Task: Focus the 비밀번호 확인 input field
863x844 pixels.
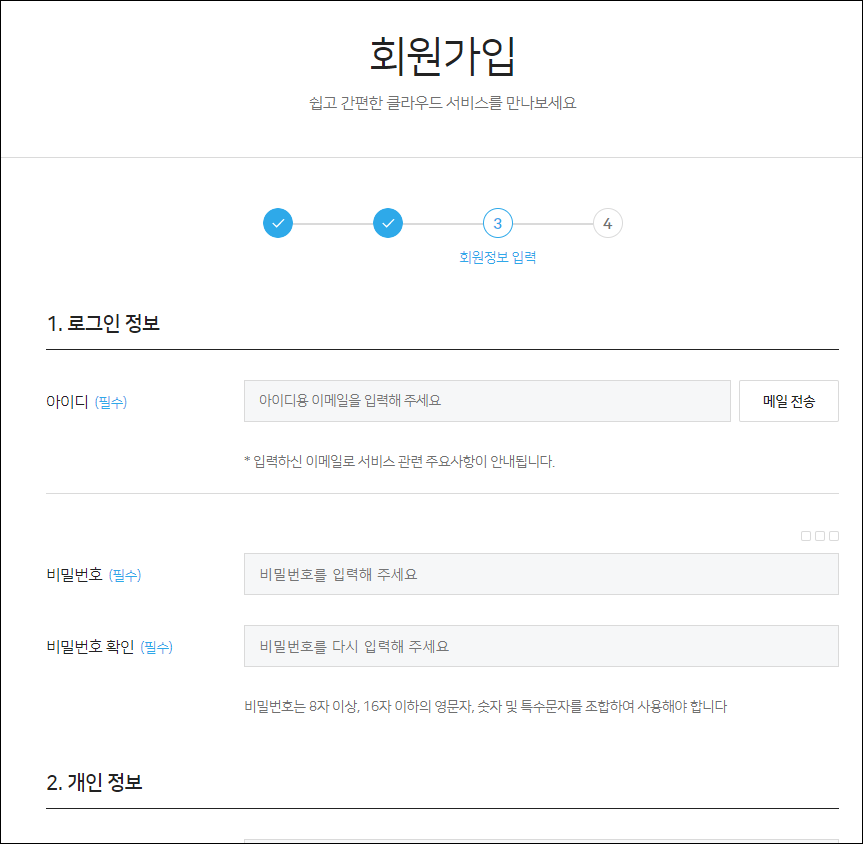Action: [541, 646]
